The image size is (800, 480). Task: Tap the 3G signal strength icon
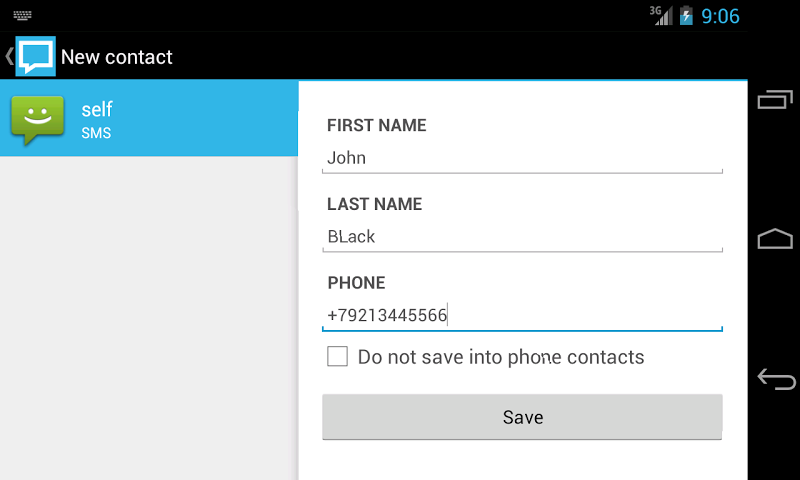coord(661,15)
